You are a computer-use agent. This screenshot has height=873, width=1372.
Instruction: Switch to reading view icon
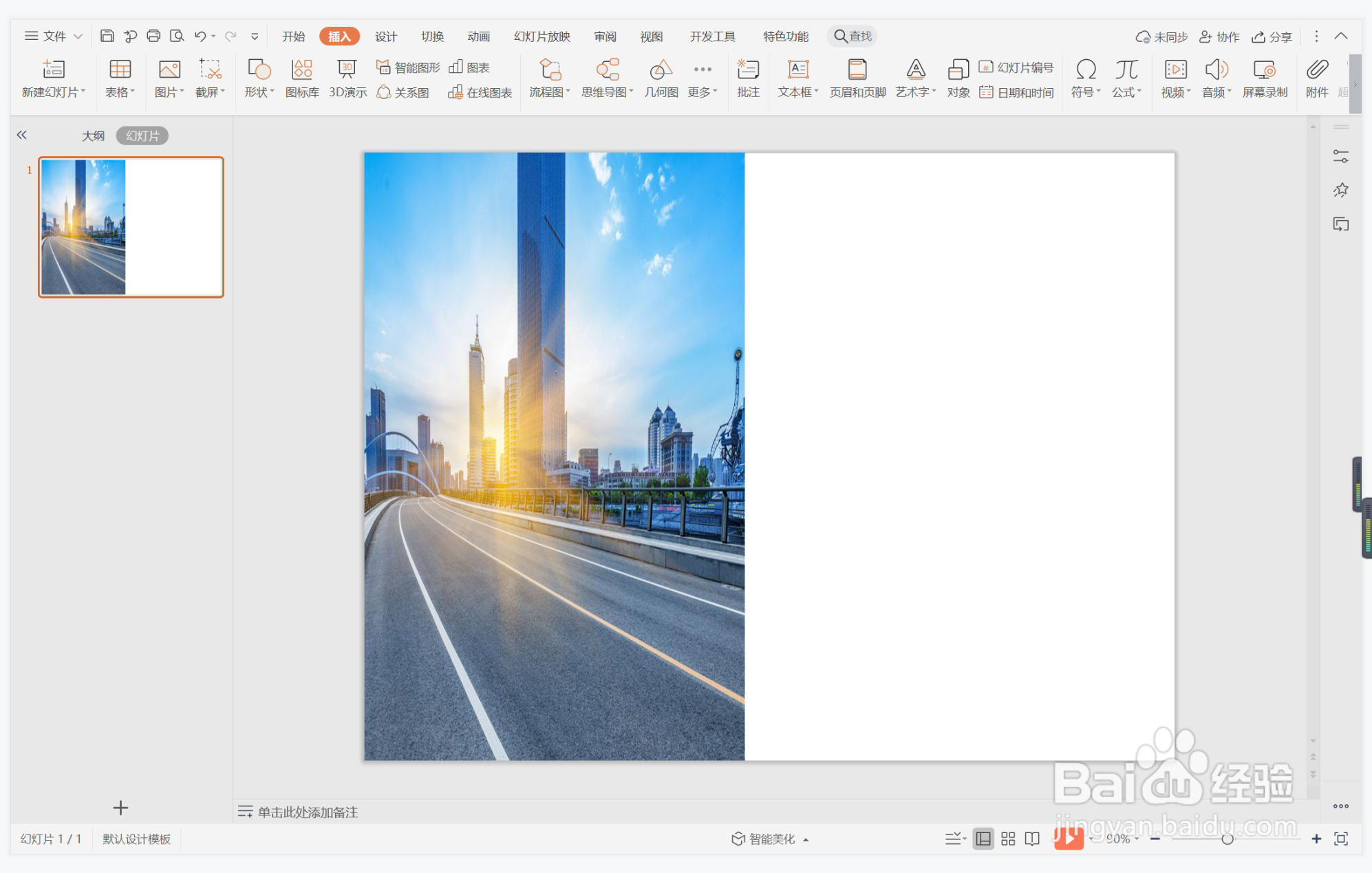pos(1032,839)
